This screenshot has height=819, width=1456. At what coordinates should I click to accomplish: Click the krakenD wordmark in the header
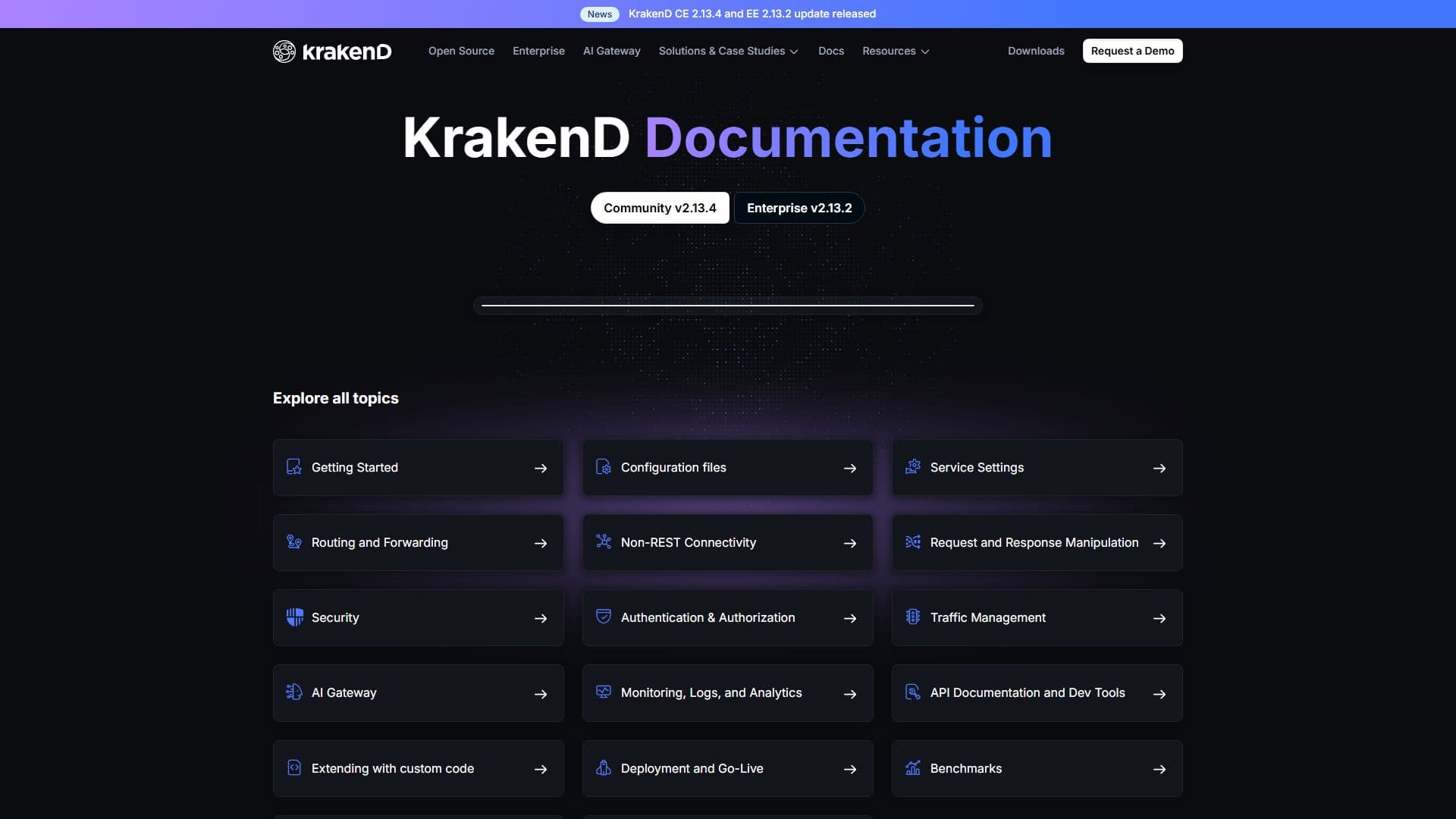tap(347, 52)
